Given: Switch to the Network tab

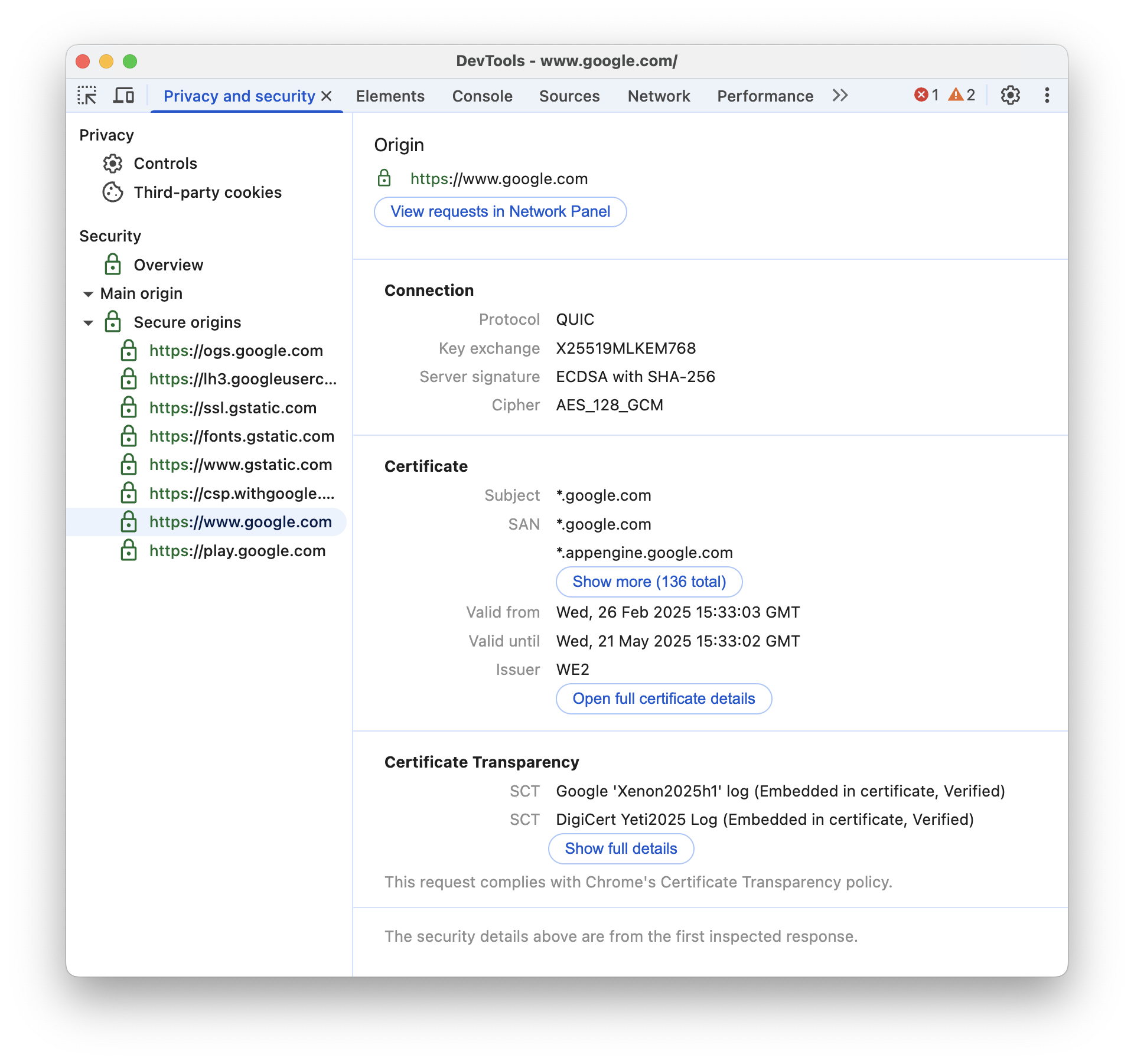Looking at the screenshot, I should click(x=658, y=95).
